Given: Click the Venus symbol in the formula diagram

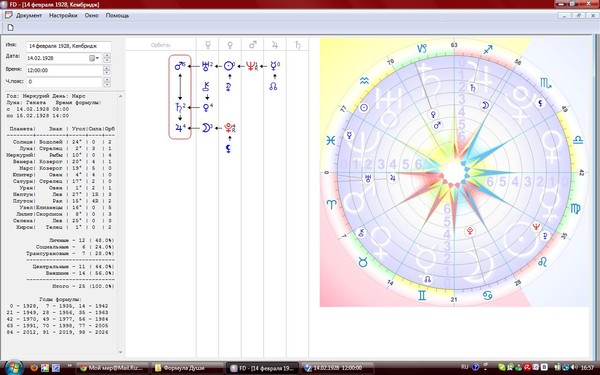Looking at the screenshot, I should coord(207,108).
